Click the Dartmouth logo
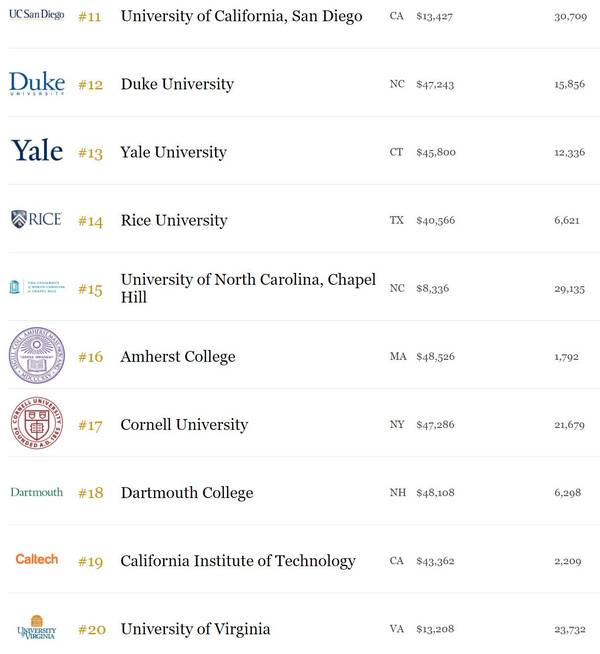The width and height of the screenshot is (600, 654). pyautogui.click(x=37, y=492)
